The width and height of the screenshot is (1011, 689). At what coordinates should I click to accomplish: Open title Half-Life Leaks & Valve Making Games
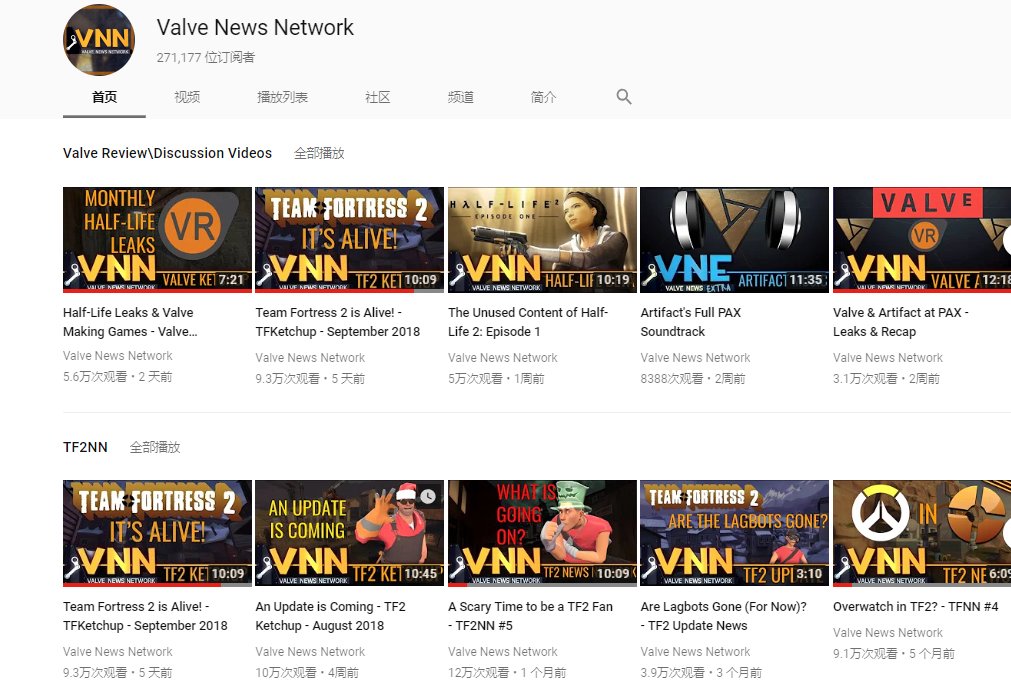(130, 322)
